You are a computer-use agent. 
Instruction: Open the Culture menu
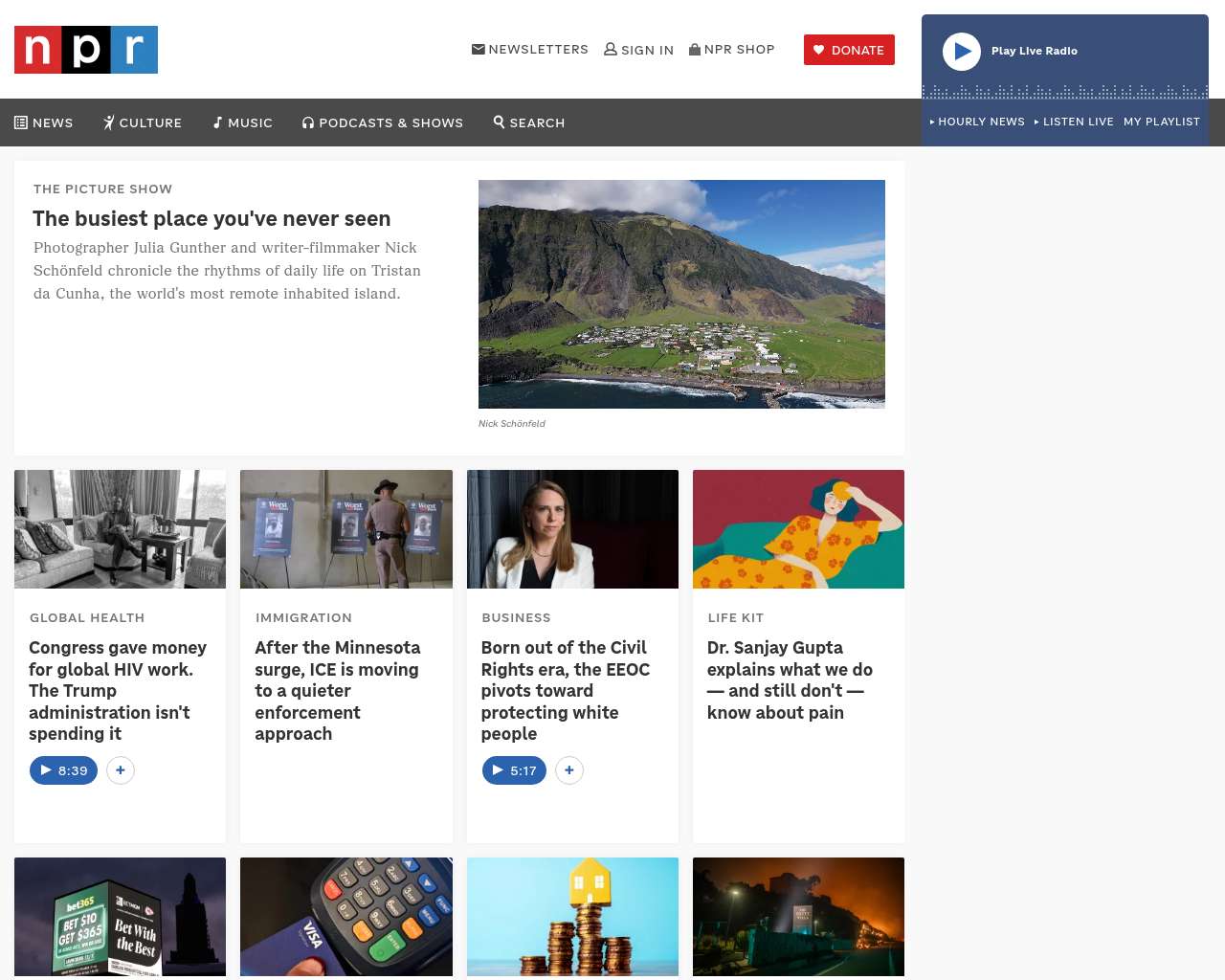[x=143, y=122]
